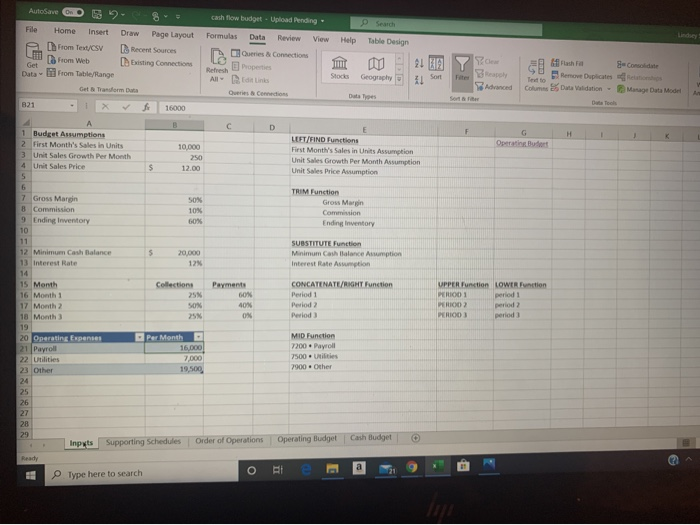Expand the Get Data dropdown arrow
Image resolution: width=700 pixels, height=525 pixels.
[40, 74]
